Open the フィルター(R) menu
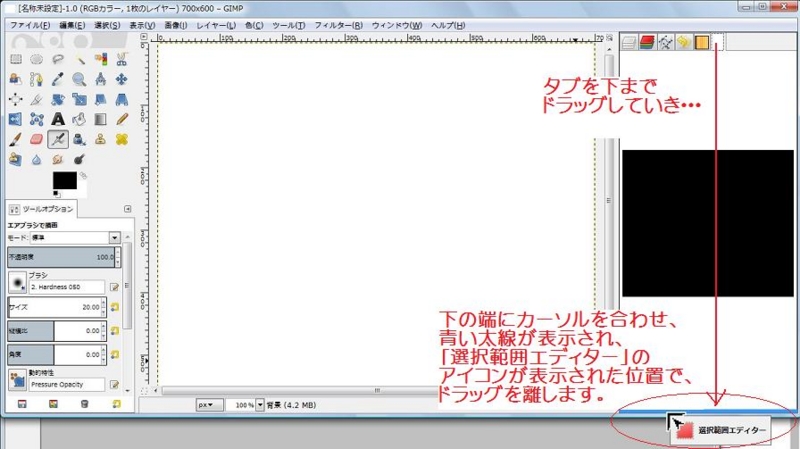 (x=338, y=25)
